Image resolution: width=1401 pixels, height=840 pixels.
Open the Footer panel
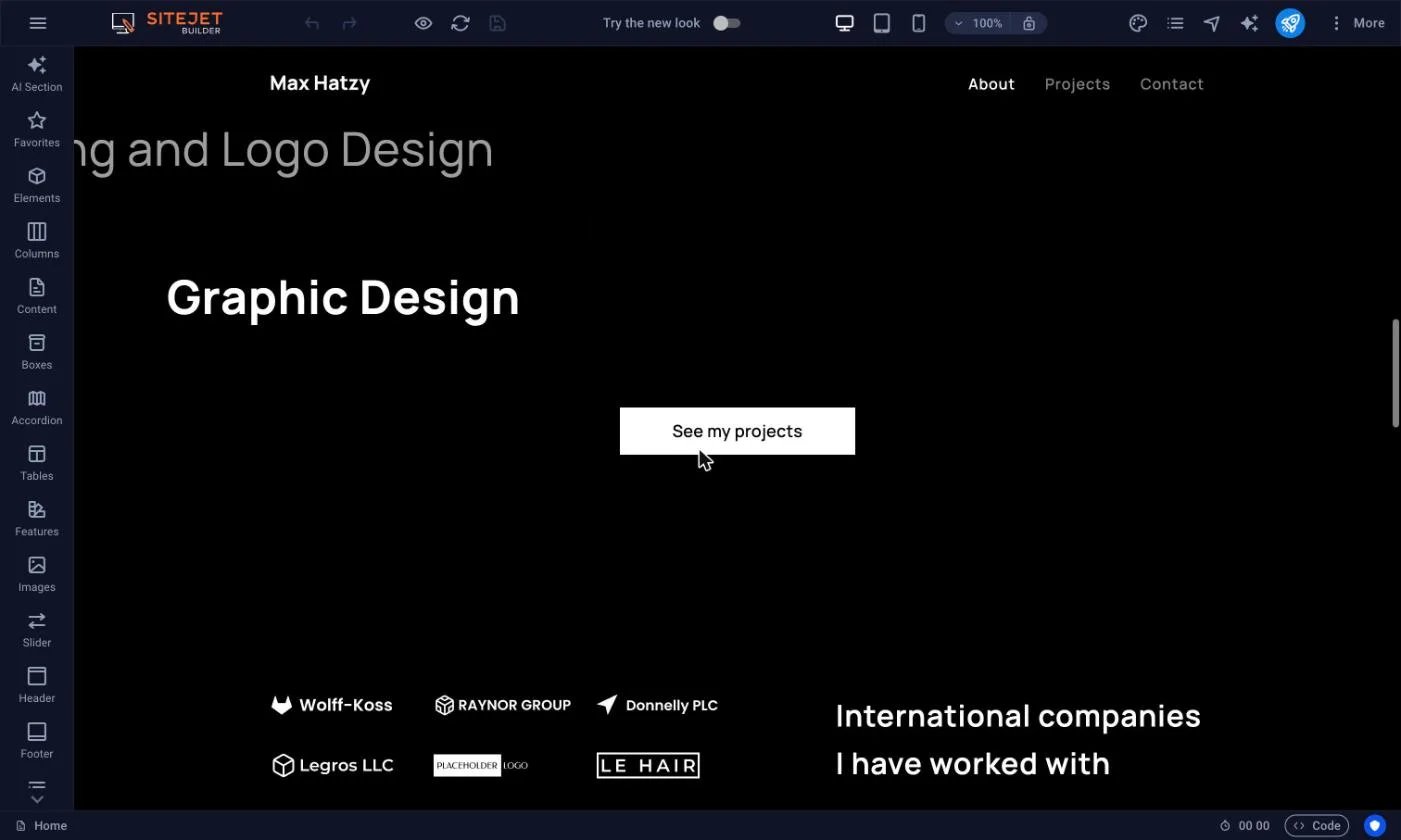37,741
